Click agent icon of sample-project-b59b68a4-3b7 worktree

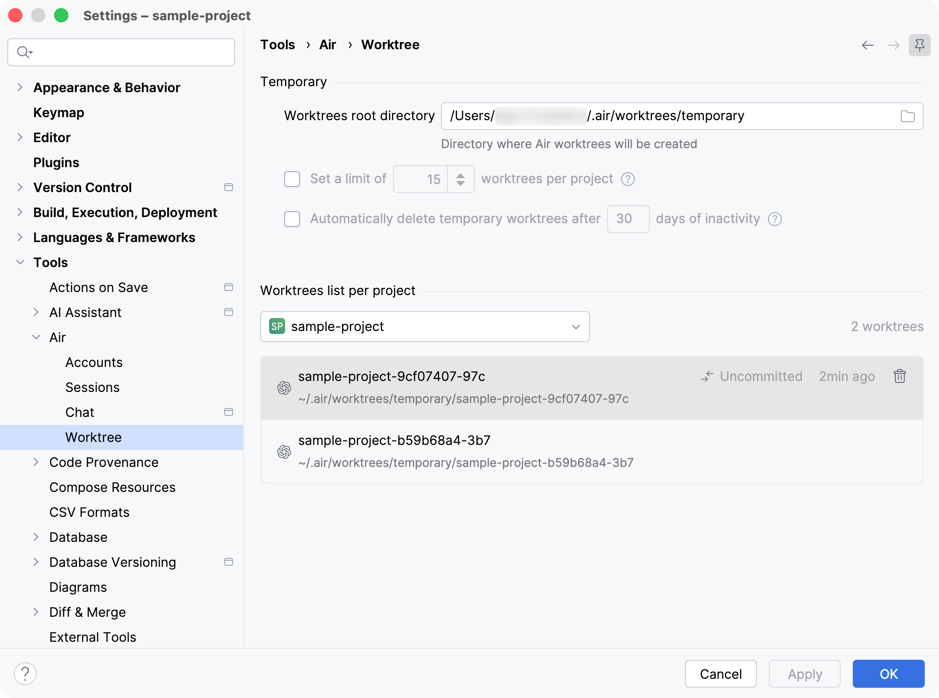pyautogui.click(x=284, y=451)
